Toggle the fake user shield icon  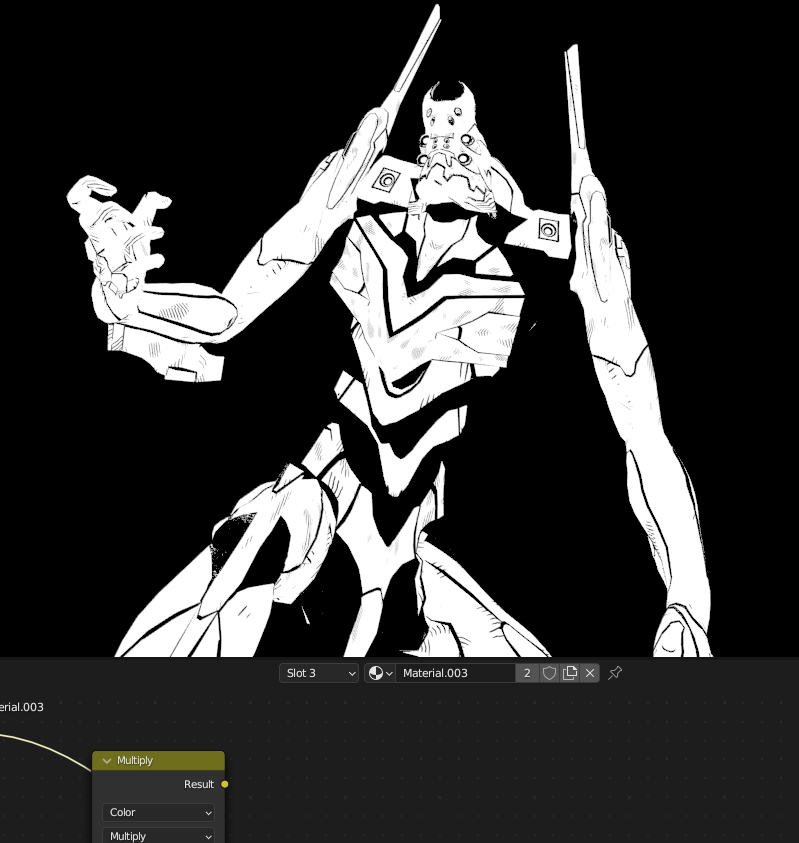549,673
